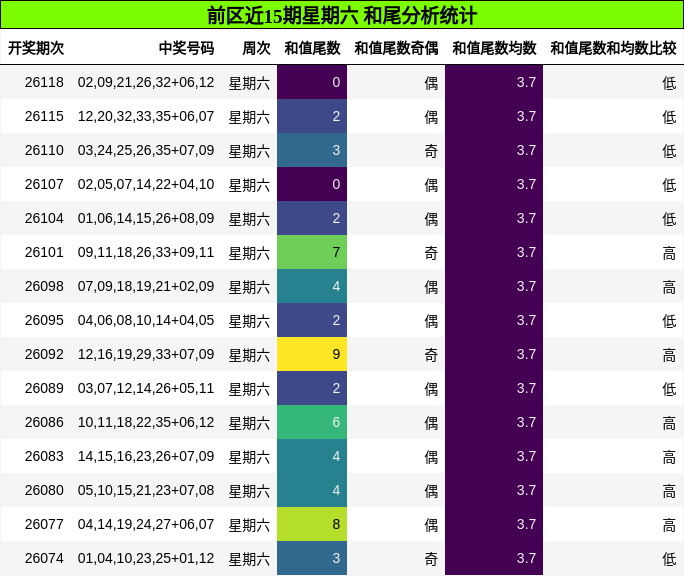Click issue number 26092
The image size is (684, 576).
(44, 354)
